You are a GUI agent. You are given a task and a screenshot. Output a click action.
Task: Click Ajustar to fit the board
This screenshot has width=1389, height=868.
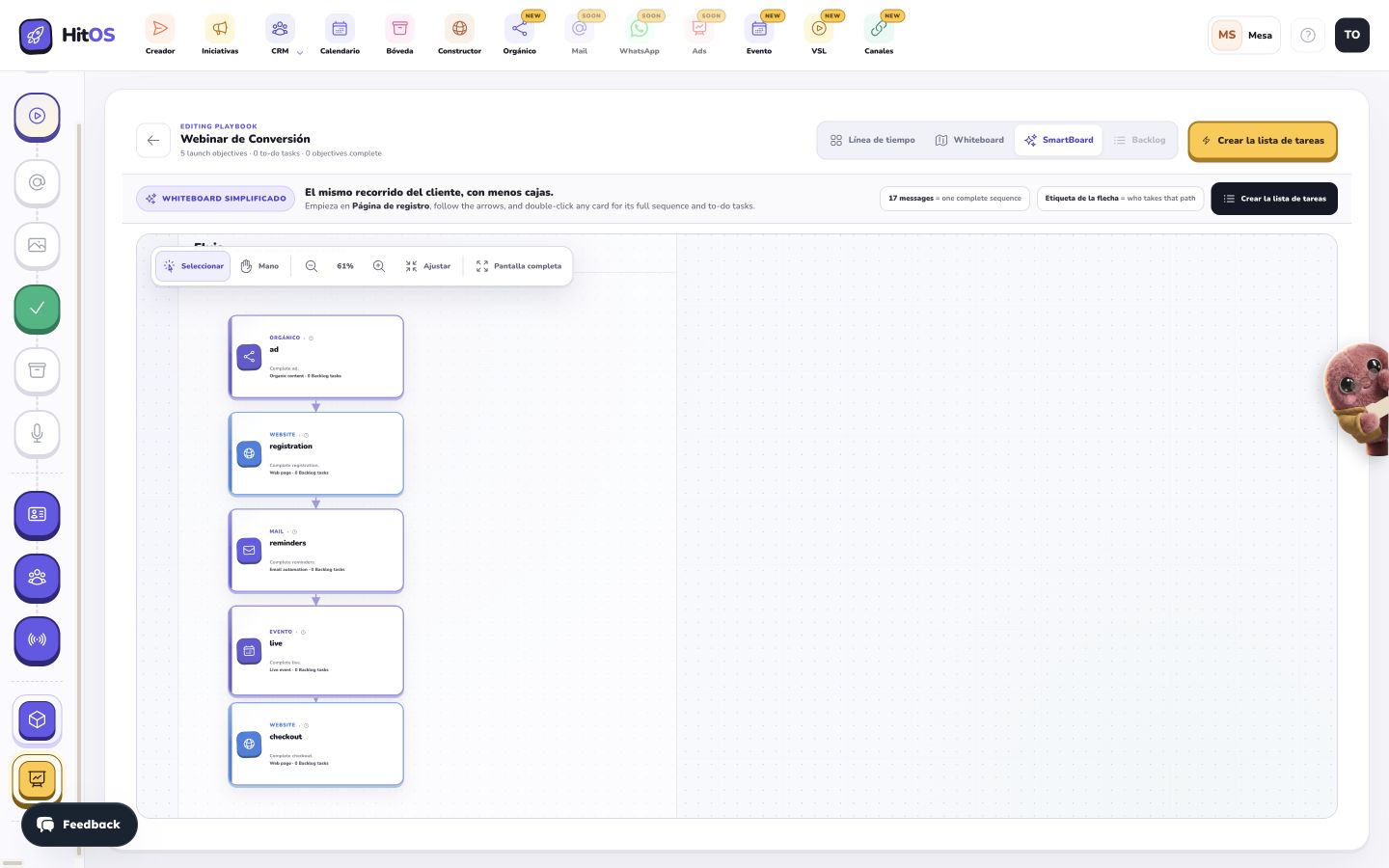pyautogui.click(x=428, y=266)
